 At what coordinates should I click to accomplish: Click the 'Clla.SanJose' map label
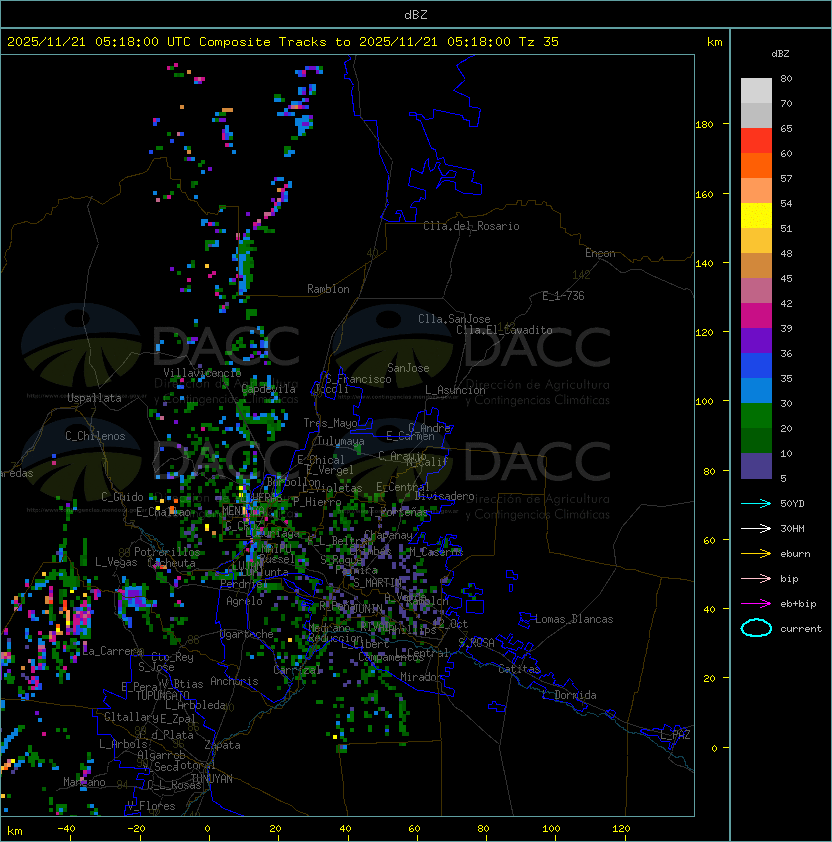(x=454, y=319)
